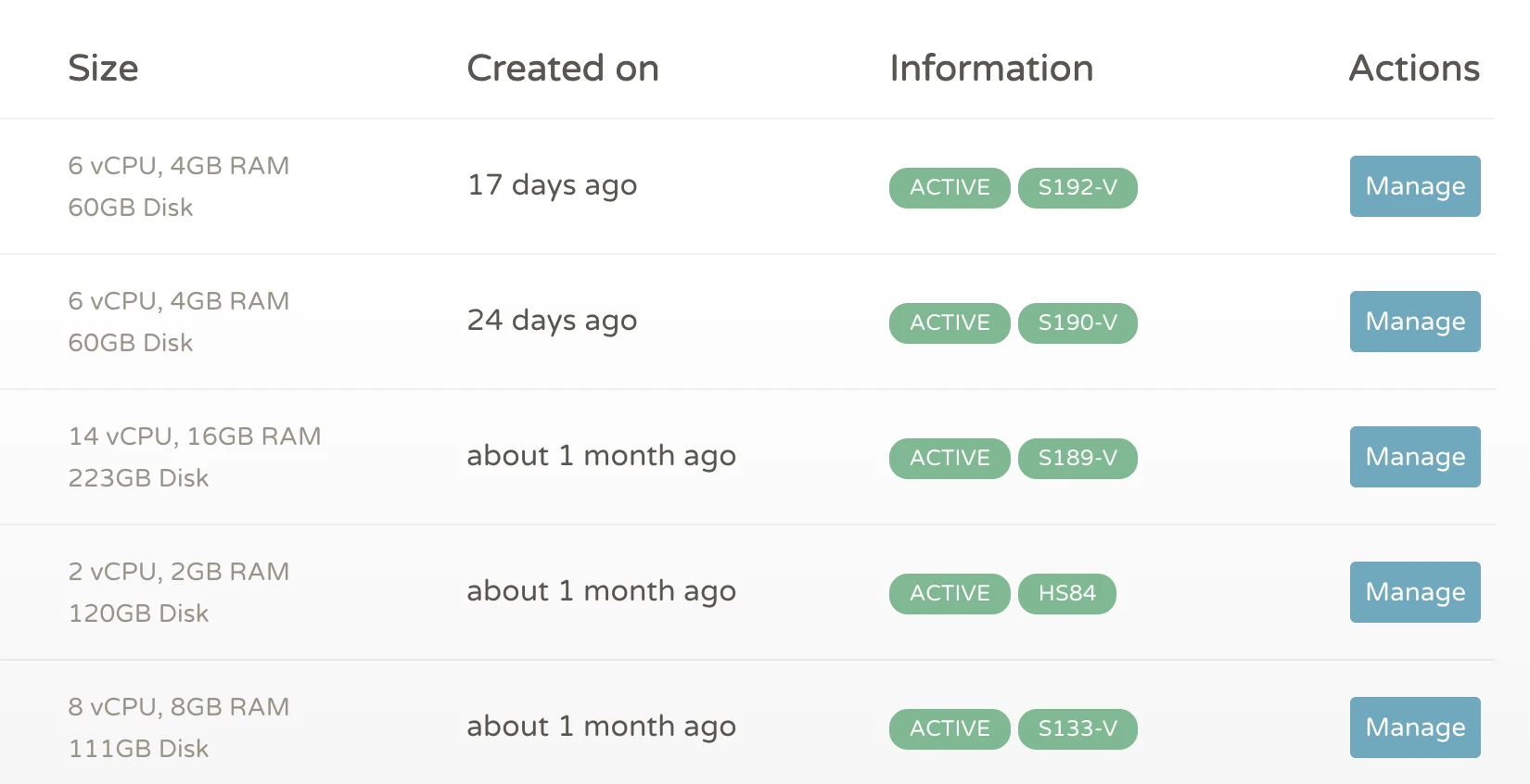Select the 14 vCPU, 16GB RAM size text
Viewport: 1530px width, 784px height.
(195, 436)
